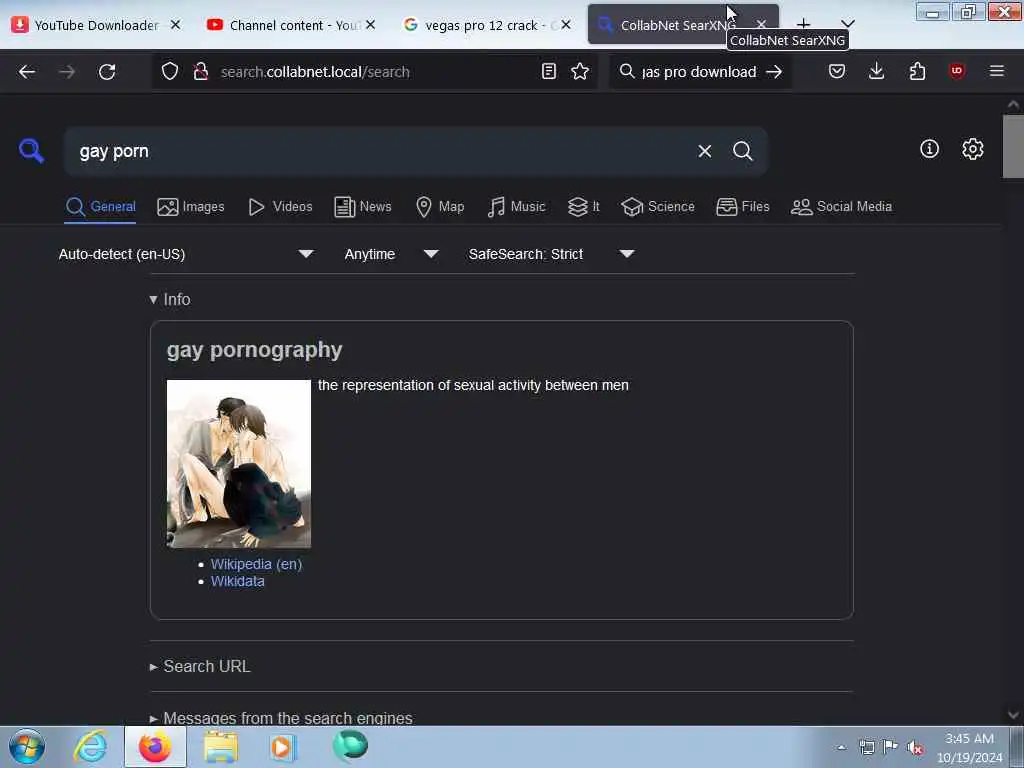Image resolution: width=1024 pixels, height=768 pixels.
Task: Open the Wikidata link
Action: pos(238,581)
